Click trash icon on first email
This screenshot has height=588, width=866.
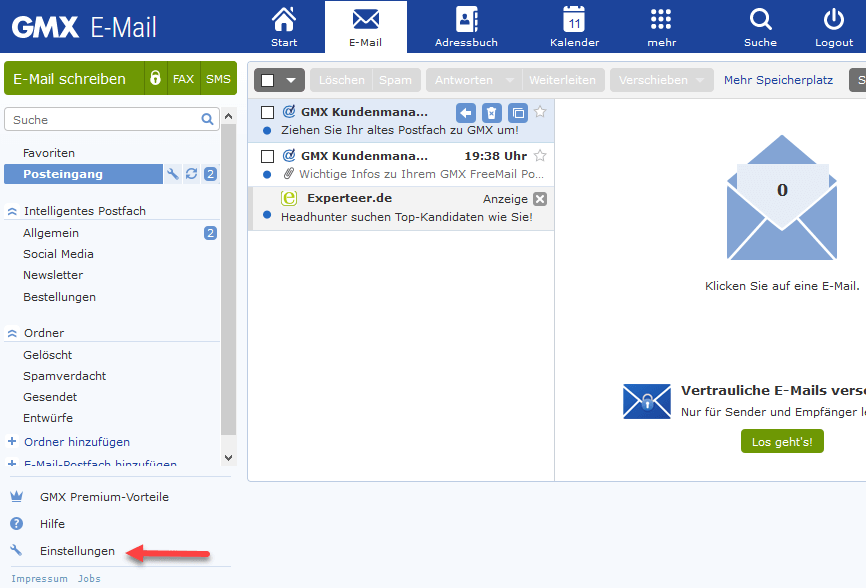point(492,112)
